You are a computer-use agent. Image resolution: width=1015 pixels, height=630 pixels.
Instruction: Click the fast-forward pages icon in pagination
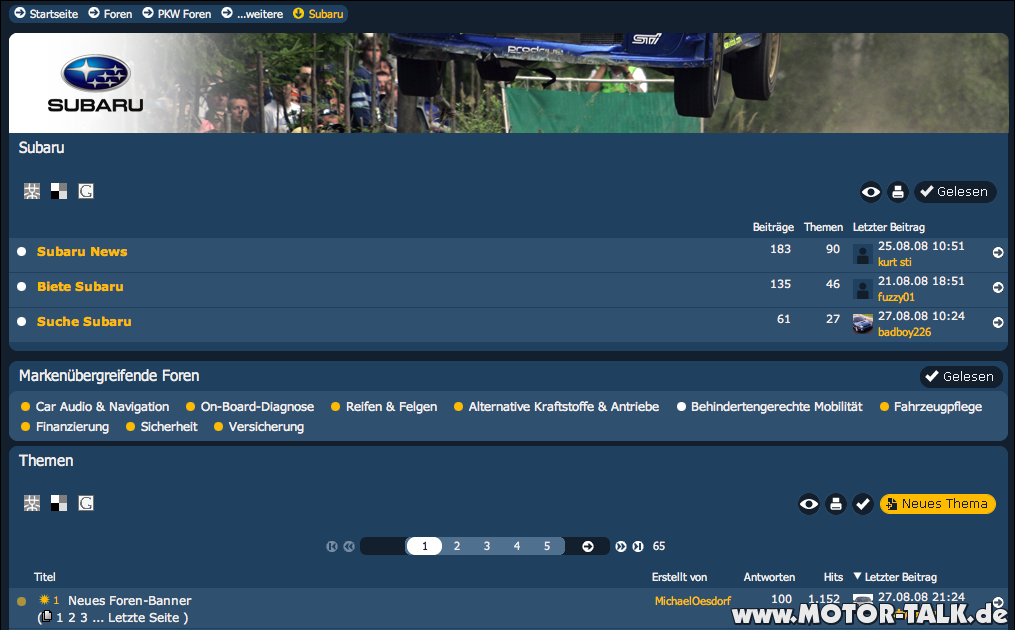621,546
